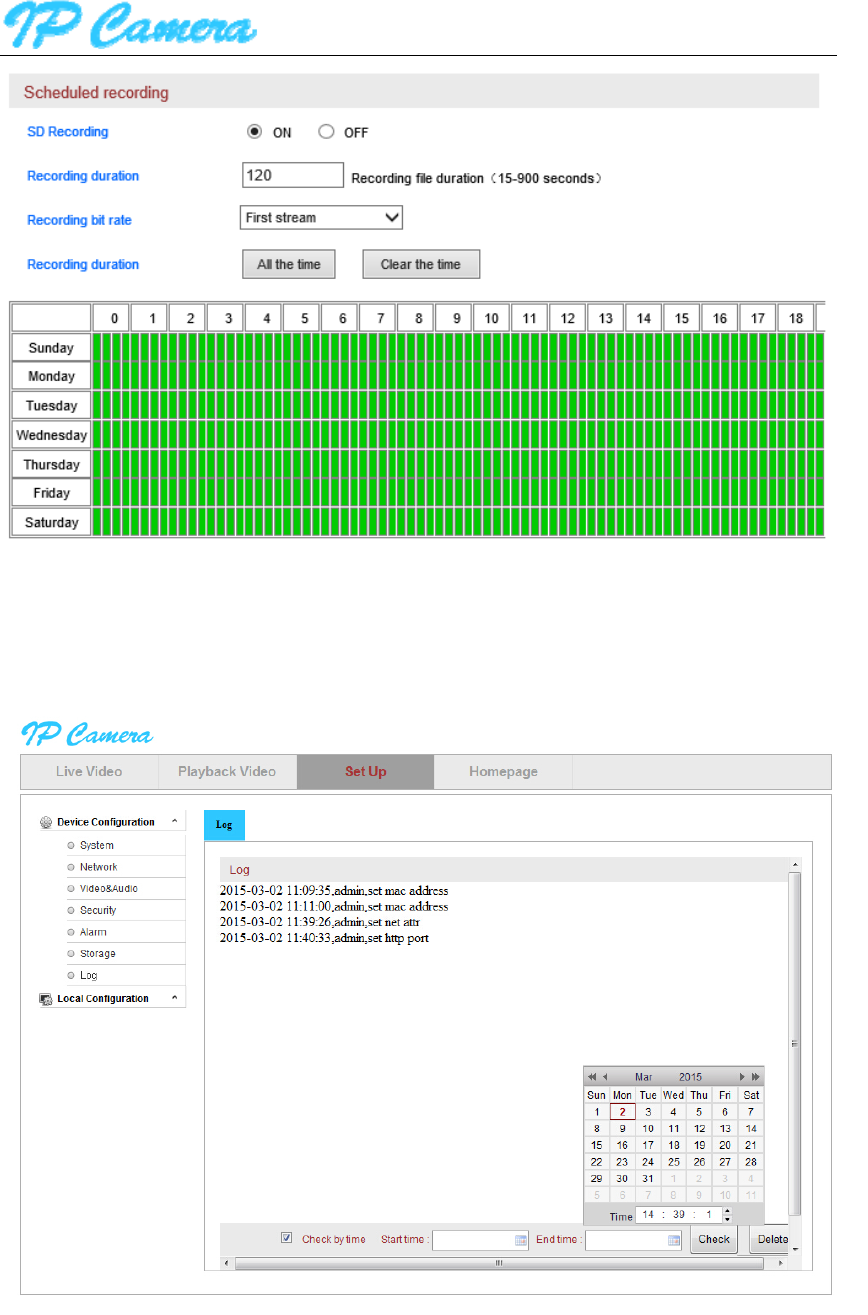Screen dimensions: 868x1315
Task: Go to next month in calendar
Action: pos(742,1077)
